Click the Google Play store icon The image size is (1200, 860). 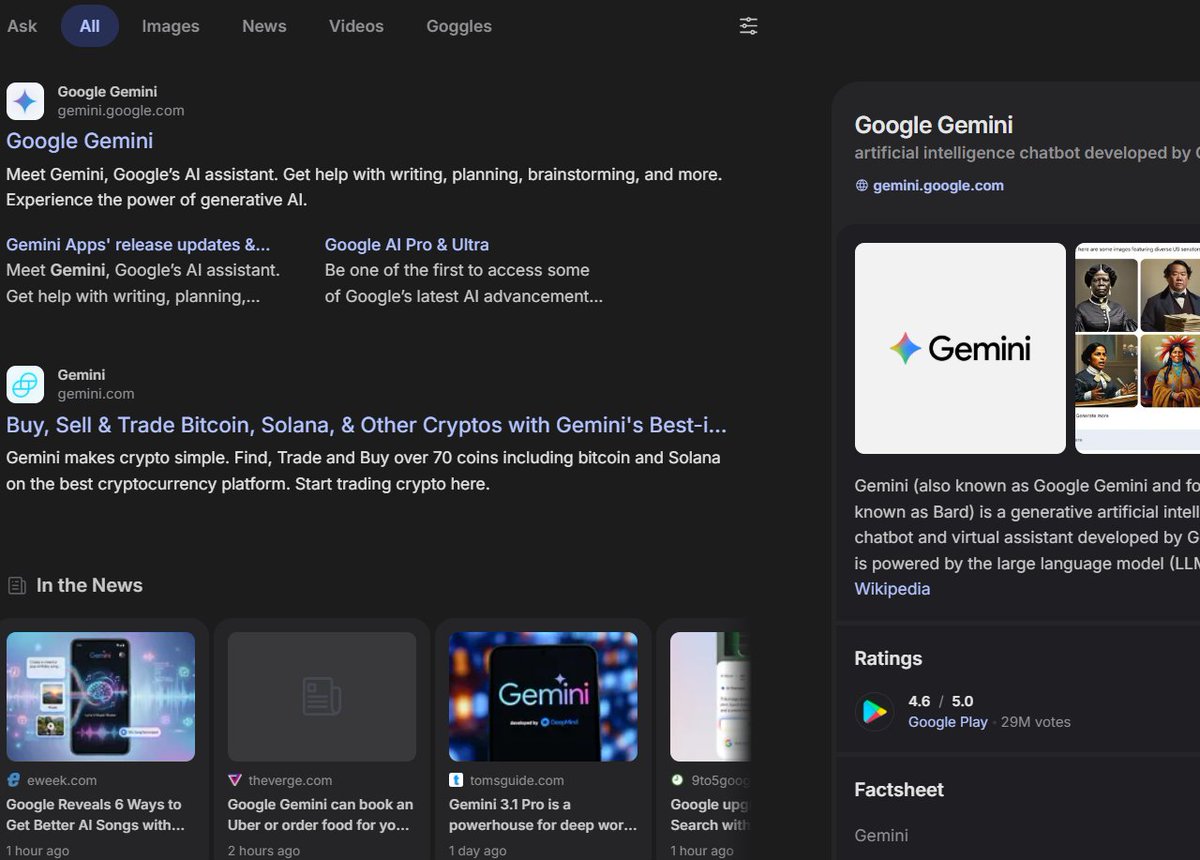tap(875, 711)
